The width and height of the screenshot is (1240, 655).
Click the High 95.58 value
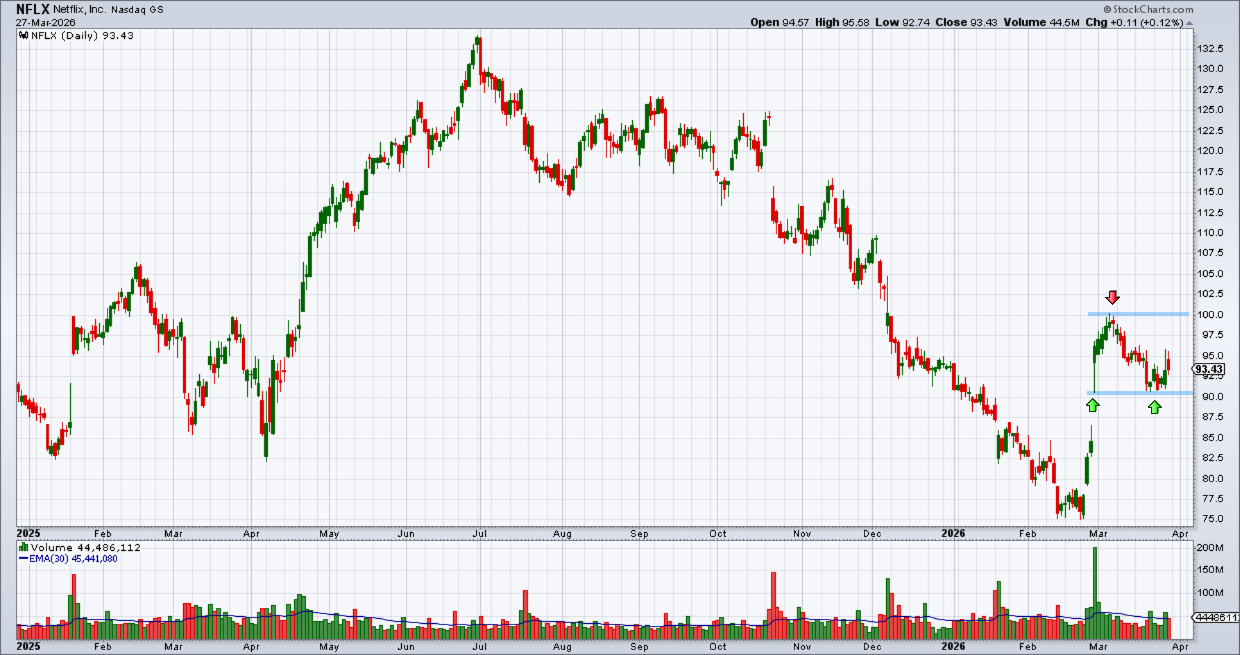point(843,22)
